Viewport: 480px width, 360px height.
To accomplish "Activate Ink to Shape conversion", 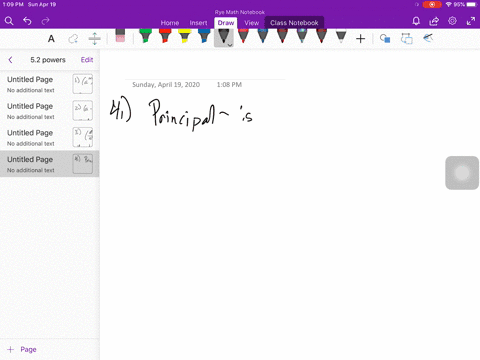I will pos(407,39).
